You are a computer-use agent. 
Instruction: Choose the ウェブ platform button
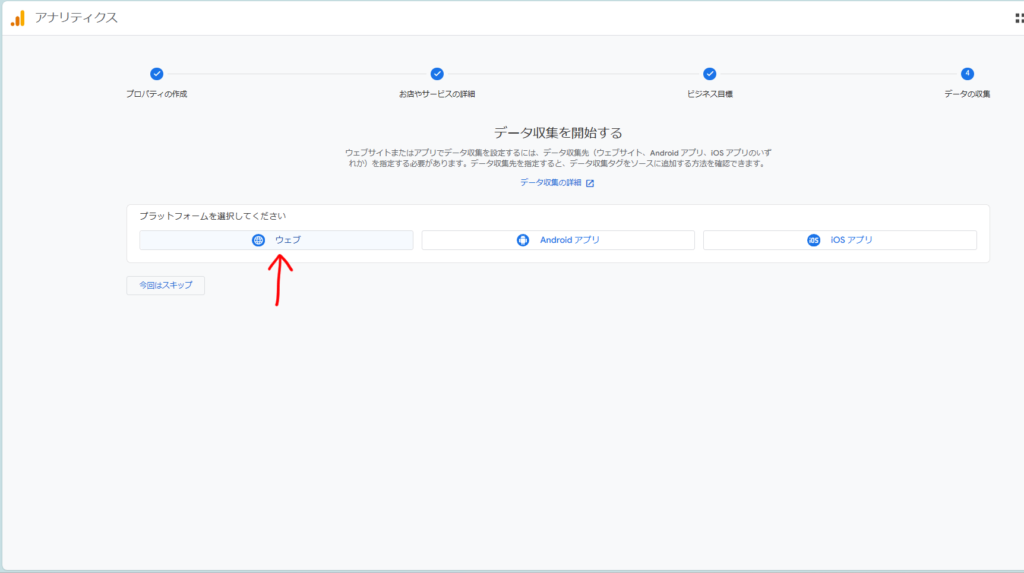coord(276,240)
